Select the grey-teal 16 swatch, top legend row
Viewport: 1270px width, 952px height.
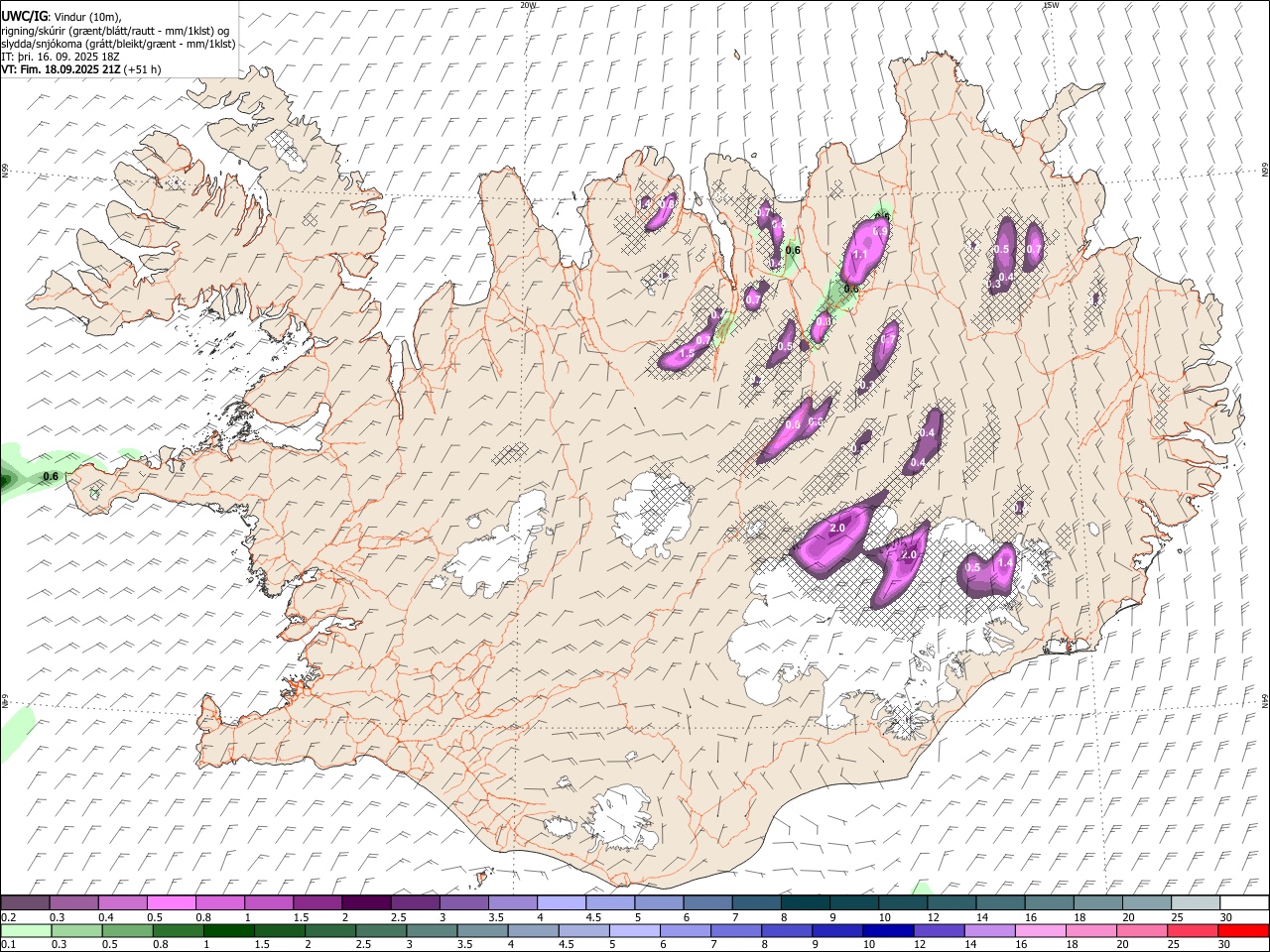tap(1050, 902)
